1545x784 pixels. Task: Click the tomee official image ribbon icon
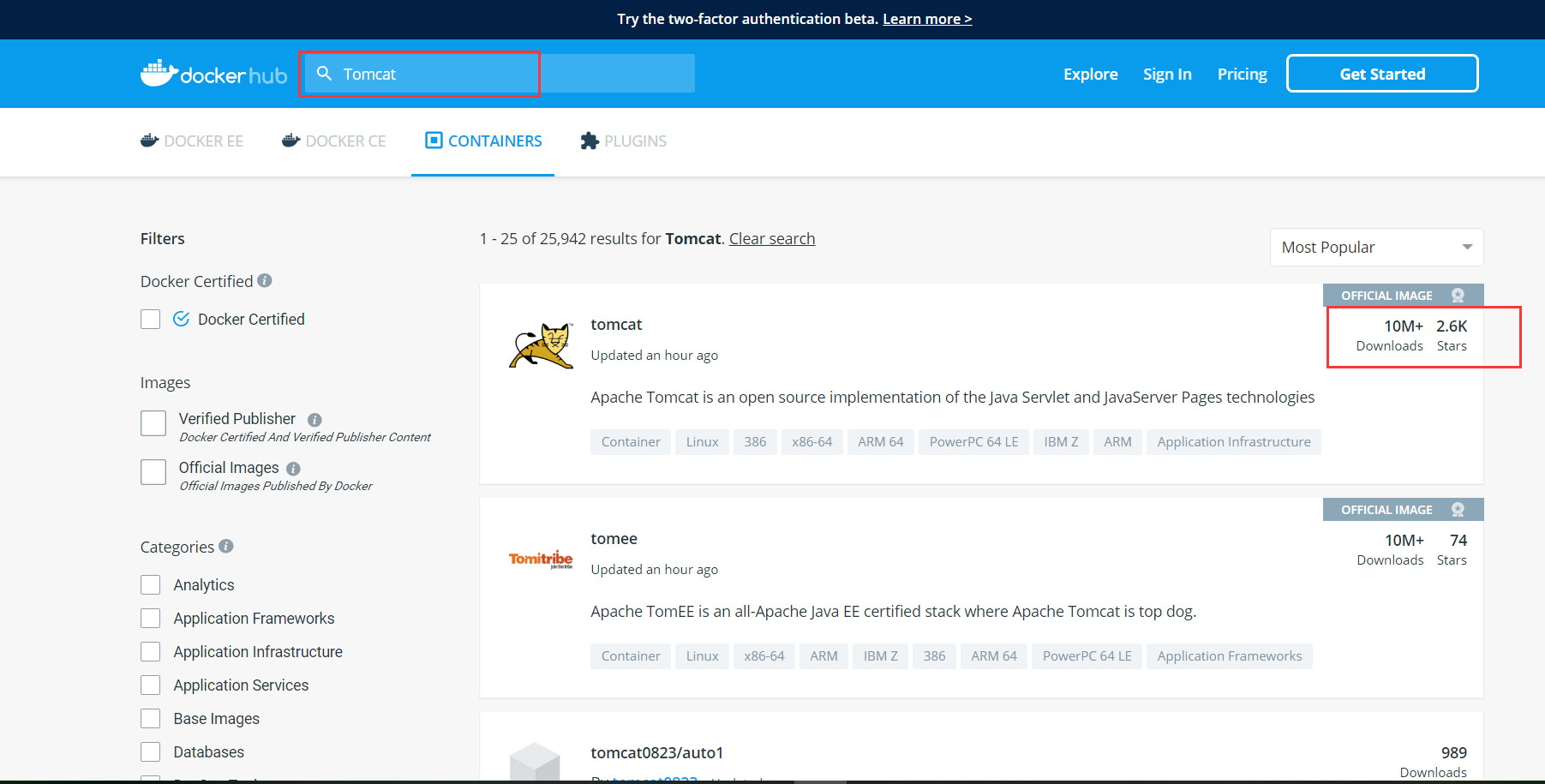click(1458, 510)
